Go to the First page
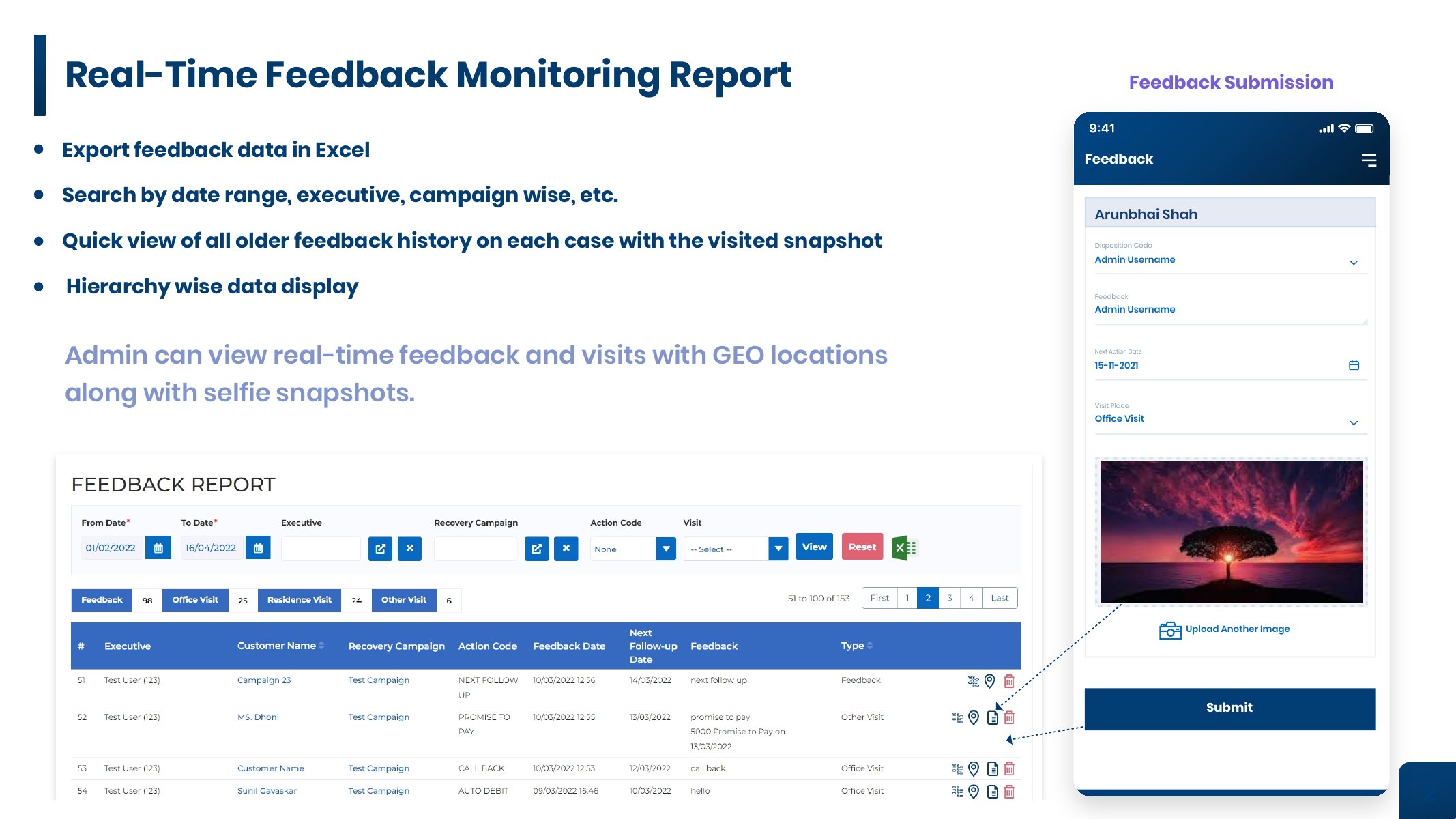This screenshot has height=819, width=1456. (x=879, y=598)
